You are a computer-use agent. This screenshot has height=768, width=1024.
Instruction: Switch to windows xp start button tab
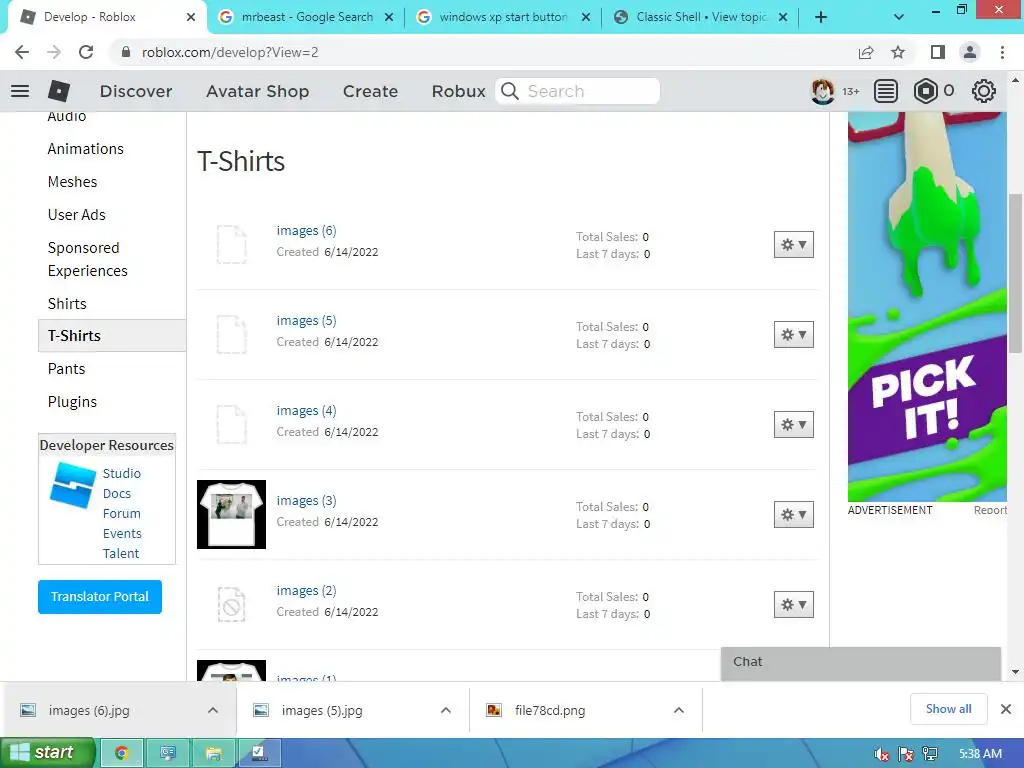click(503, 18)
